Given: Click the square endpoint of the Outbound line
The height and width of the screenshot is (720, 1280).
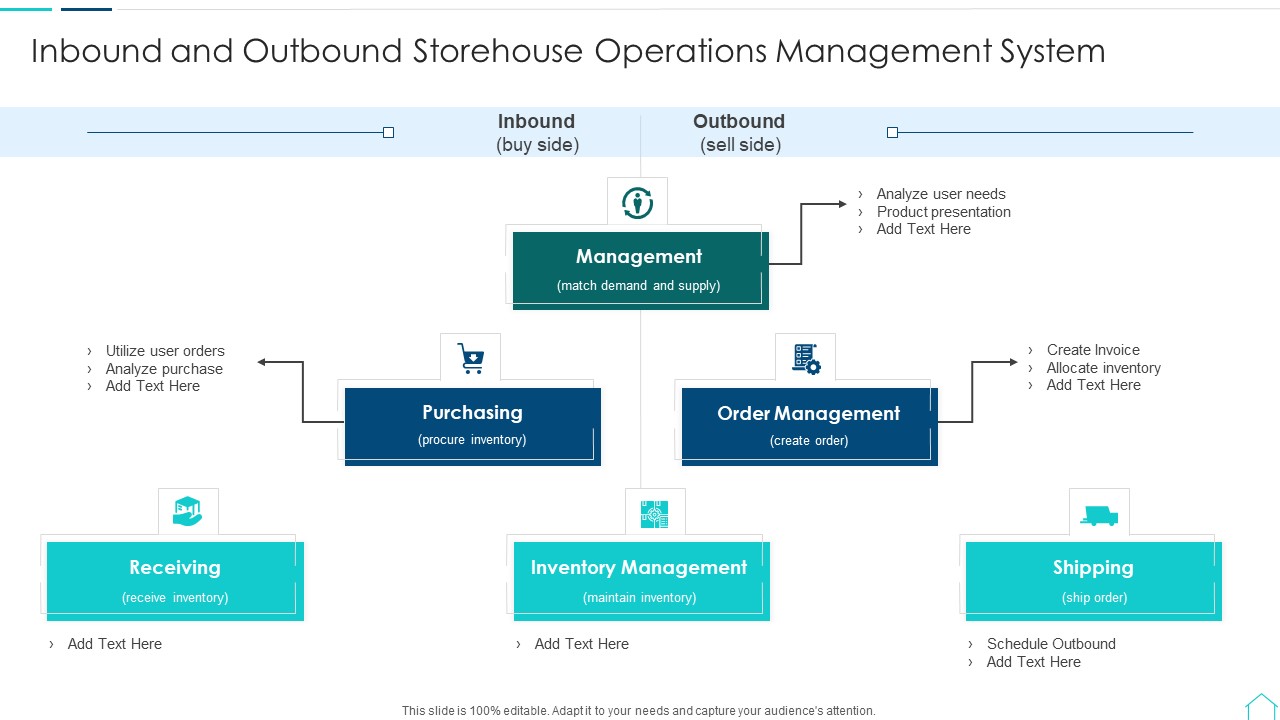Looking at the screenshot, I should 893,132.
